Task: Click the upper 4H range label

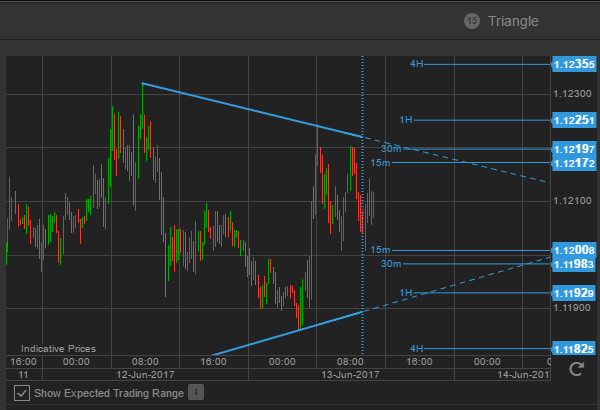Action: (x=417, y=65)
